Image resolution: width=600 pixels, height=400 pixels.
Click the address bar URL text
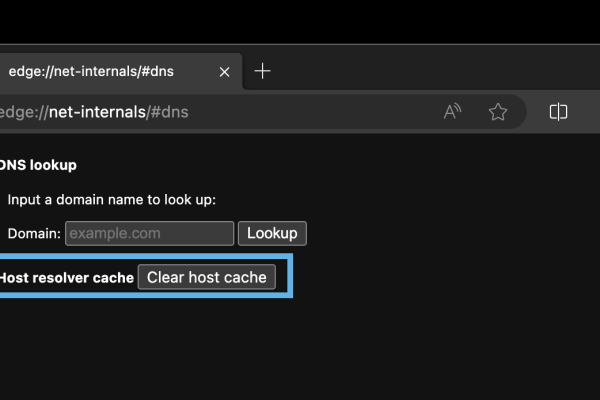[x=94, y=112]
